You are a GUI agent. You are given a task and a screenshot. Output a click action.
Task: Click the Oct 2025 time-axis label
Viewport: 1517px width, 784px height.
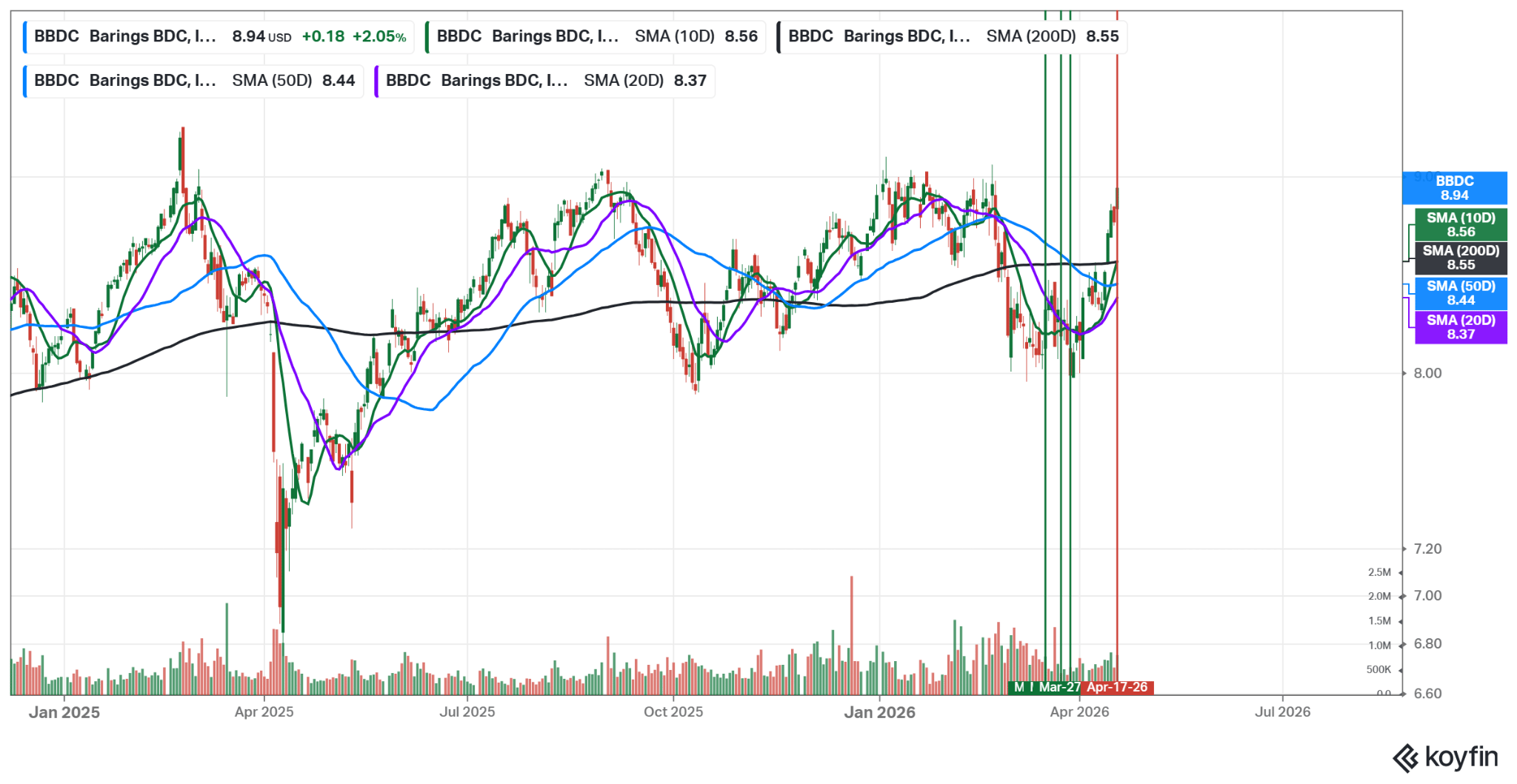673,712
